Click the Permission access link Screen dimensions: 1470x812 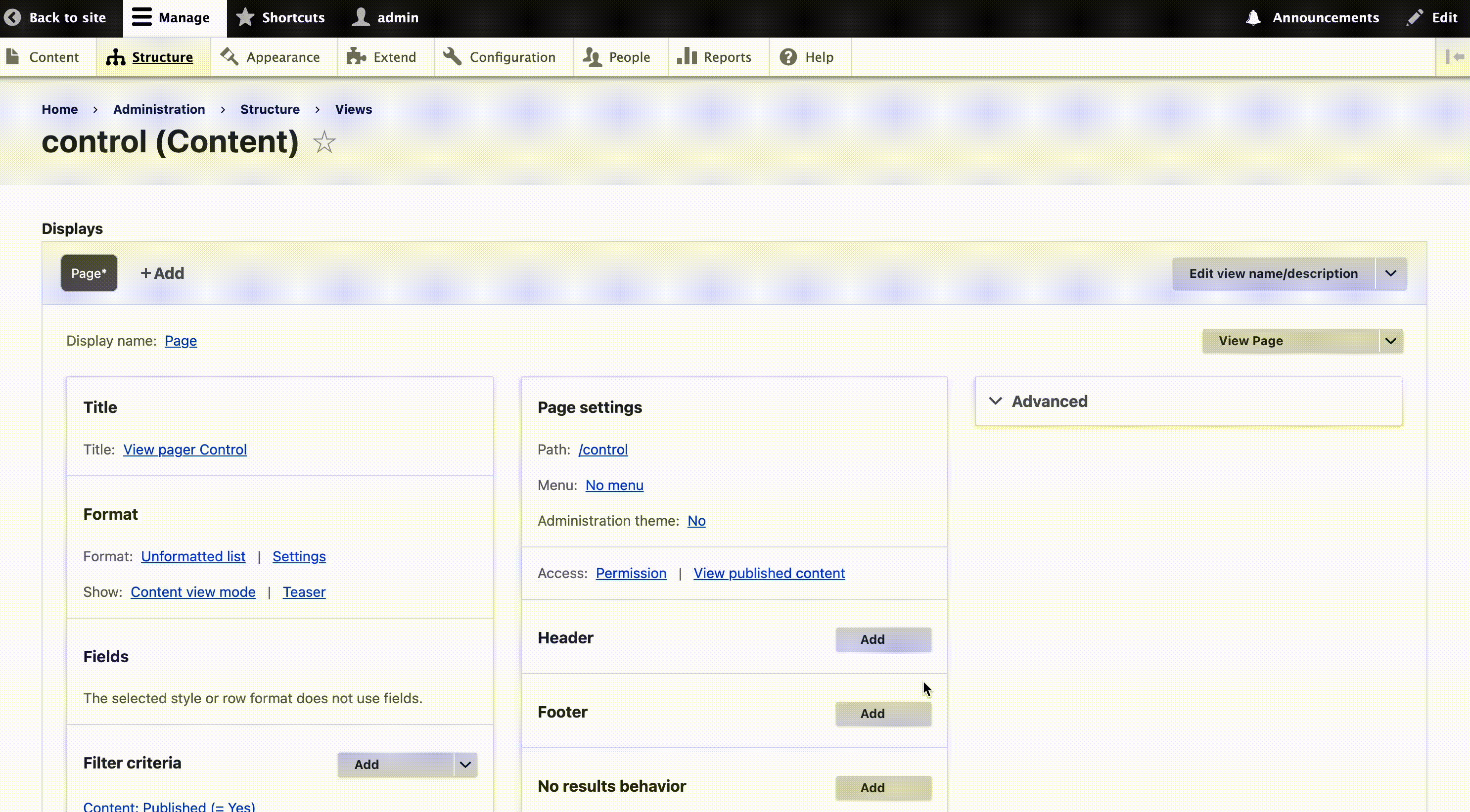click(x=631, y=573)
